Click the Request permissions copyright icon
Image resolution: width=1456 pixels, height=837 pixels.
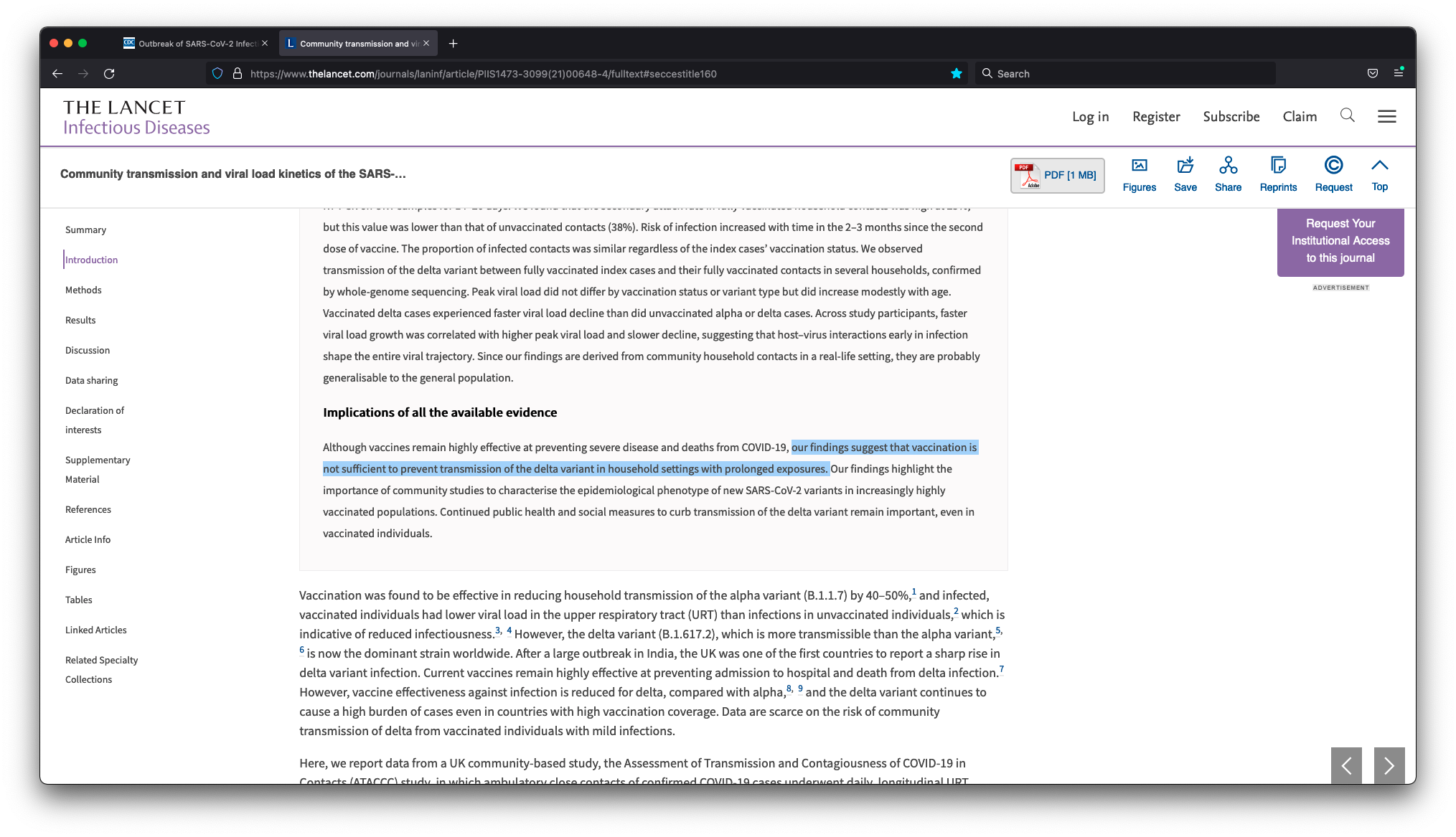[1333, 166]
